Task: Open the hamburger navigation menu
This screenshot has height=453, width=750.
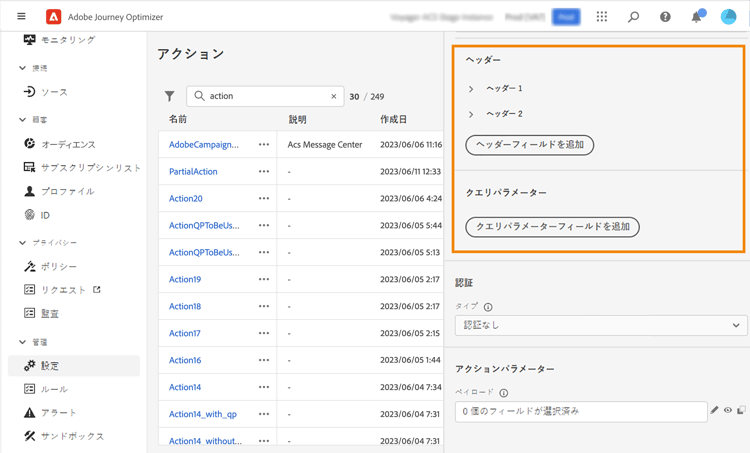Action: 21,16
